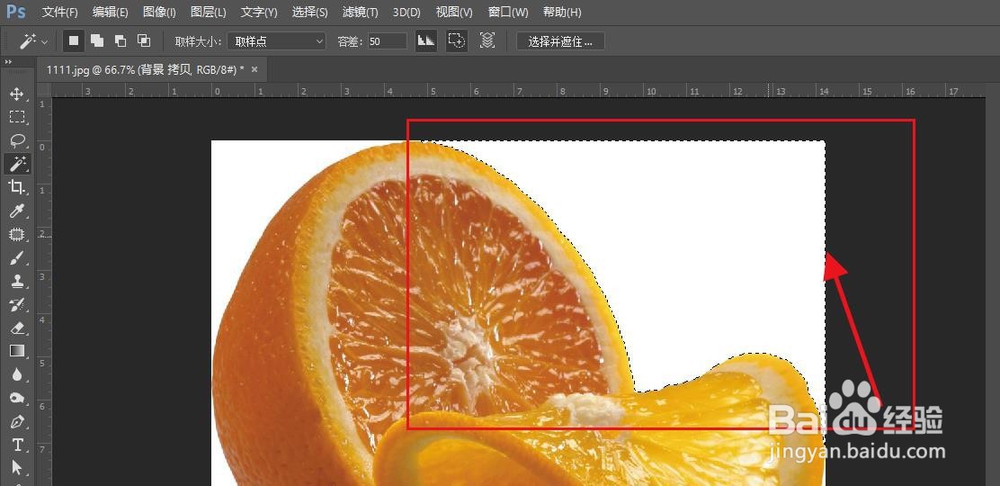The width and height of the screenshot is (1000, 486).
Task: Select the Horizontal Type tool
Action: (x=17, y=445)
